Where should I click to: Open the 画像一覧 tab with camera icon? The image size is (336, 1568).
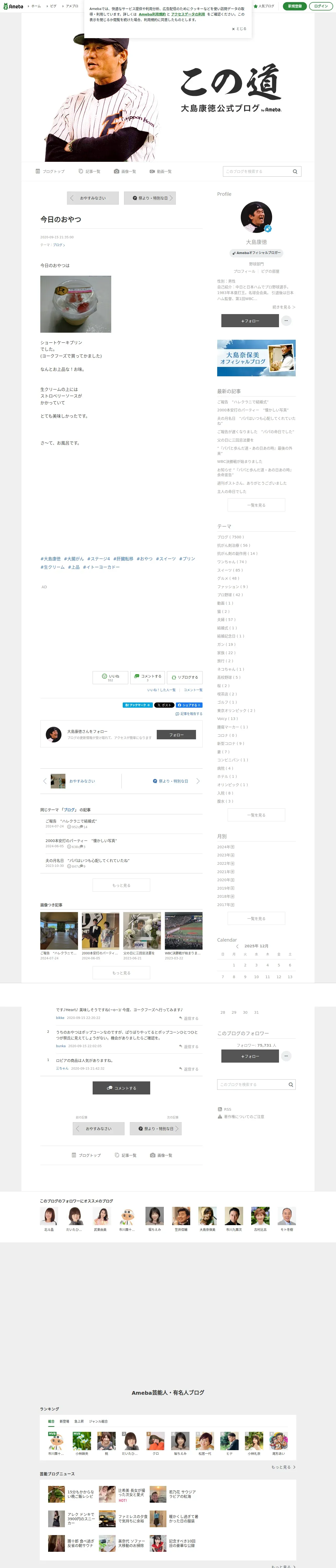click(x=125, y=172)
